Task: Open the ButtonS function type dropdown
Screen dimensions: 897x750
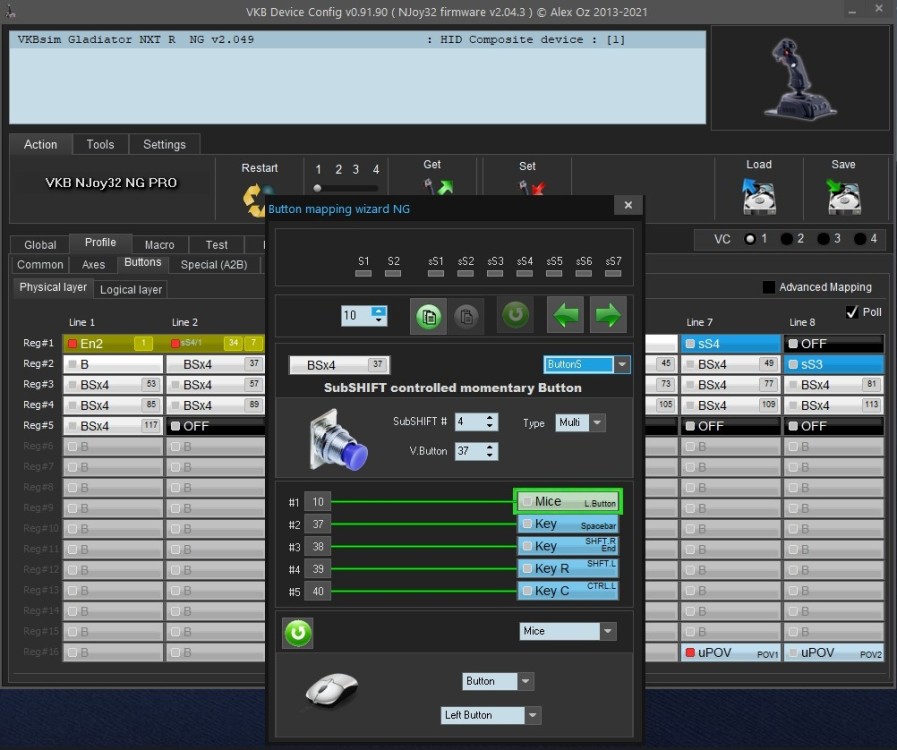Action: click(587, 365)
